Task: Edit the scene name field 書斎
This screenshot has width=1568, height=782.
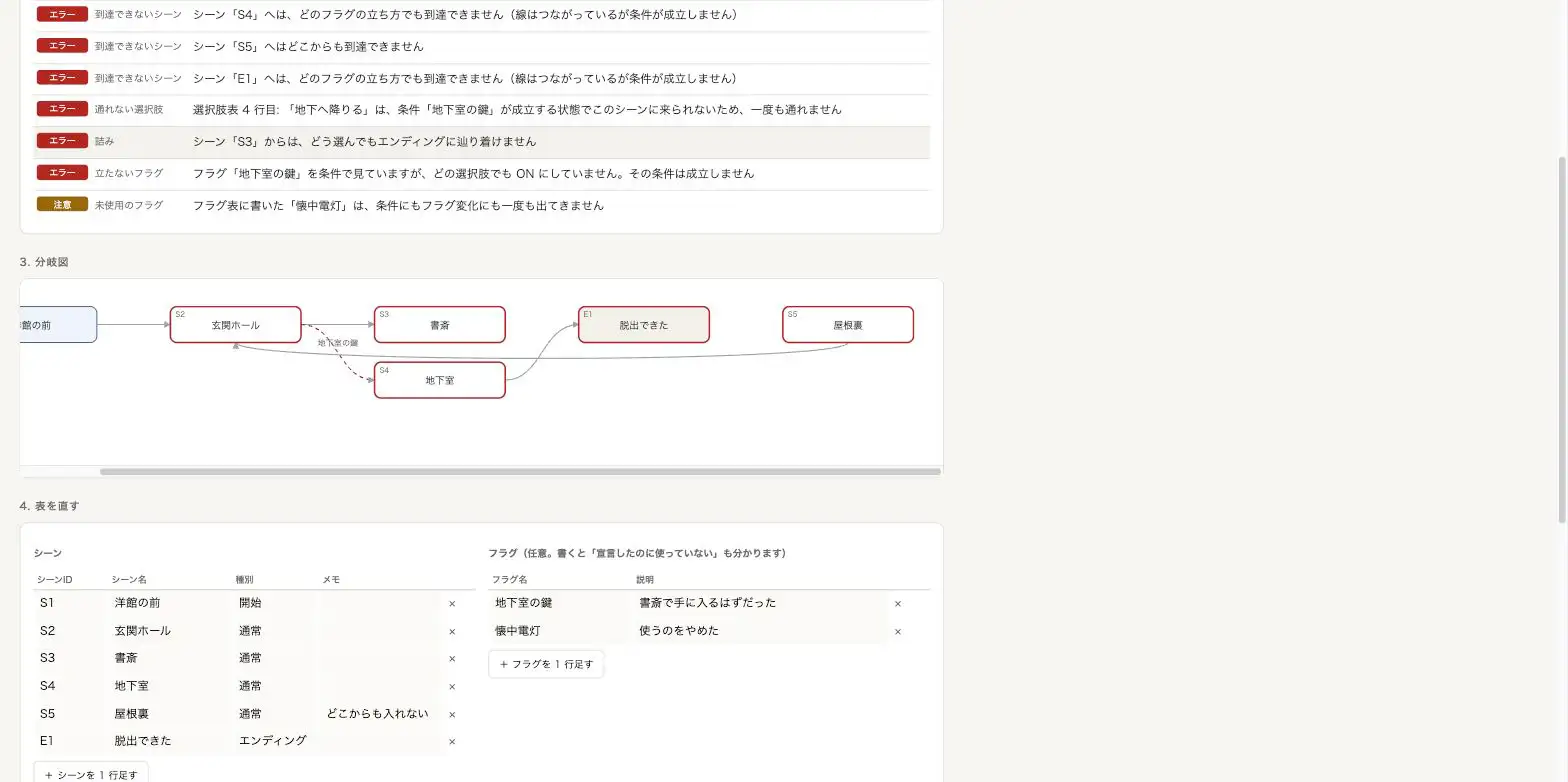Action: (x=169, y=658)
